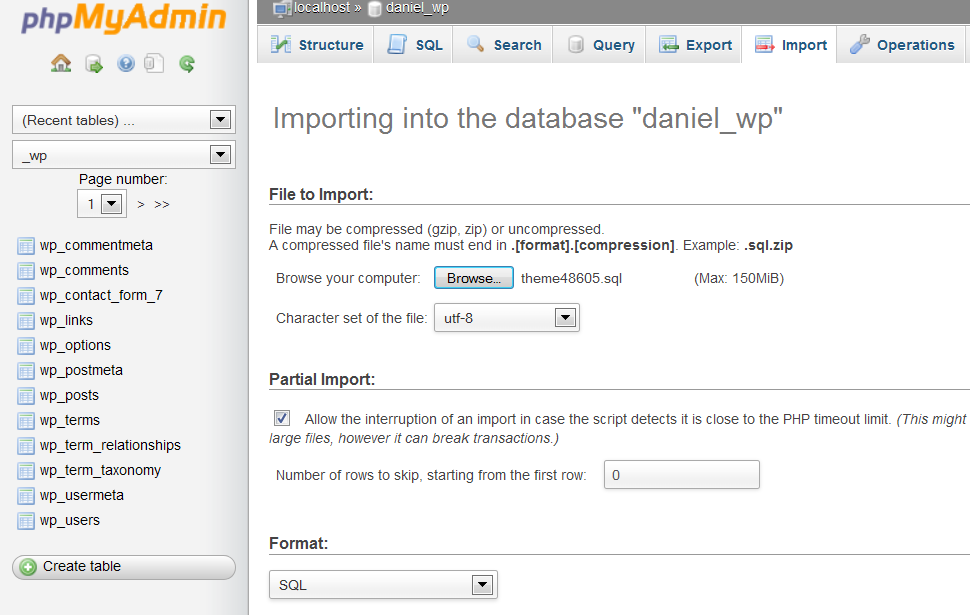The image size is (970, 615).
Task: Switch to the Export tab
Action: 696,45
